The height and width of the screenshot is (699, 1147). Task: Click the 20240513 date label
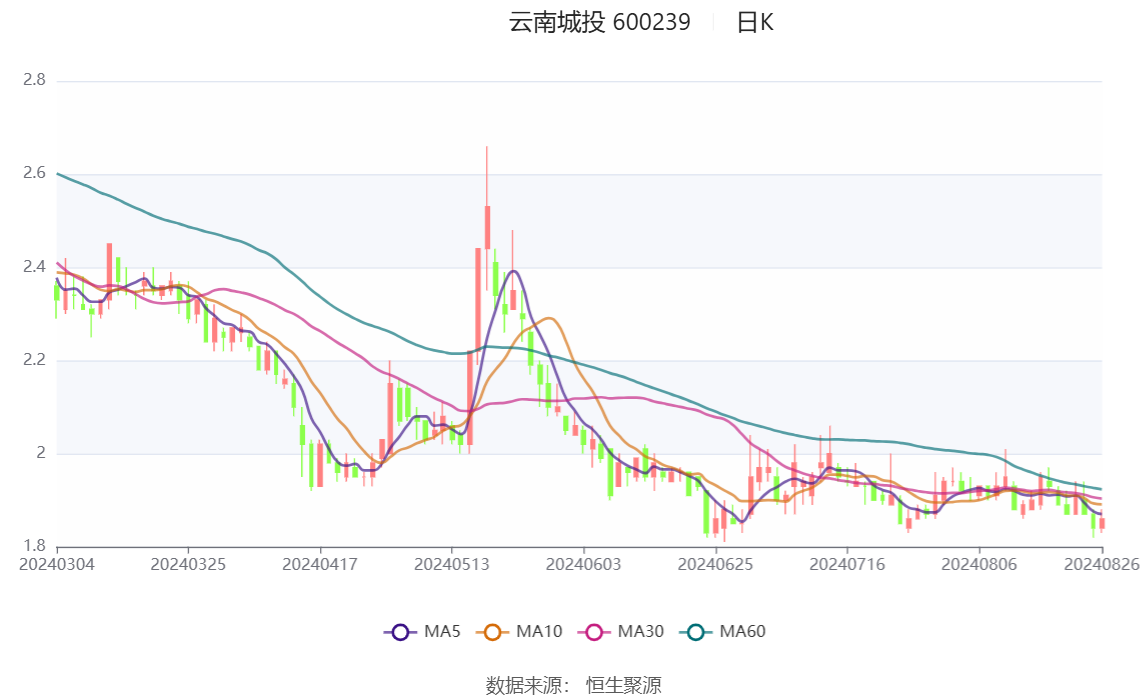(451, 564)
